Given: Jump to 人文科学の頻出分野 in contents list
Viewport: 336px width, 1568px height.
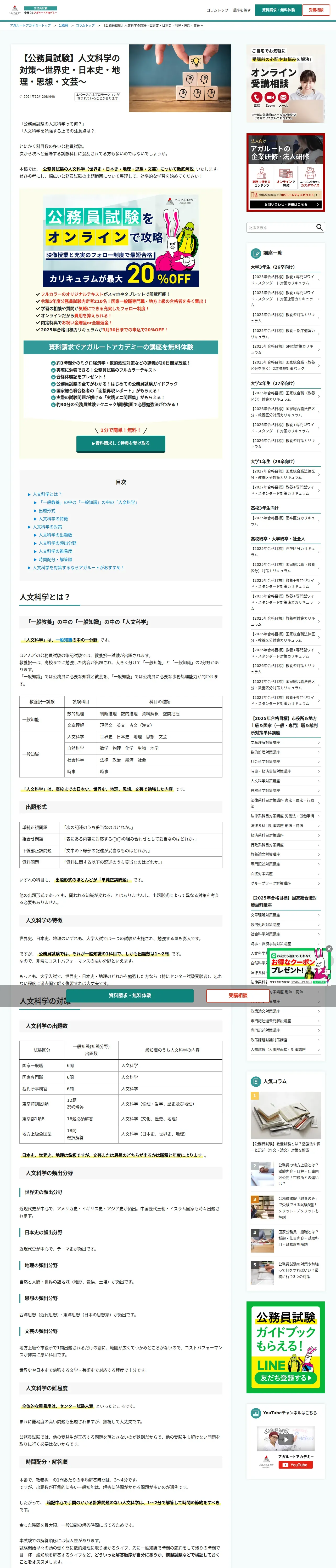Looking at the screenshot, I should (58, 543).
